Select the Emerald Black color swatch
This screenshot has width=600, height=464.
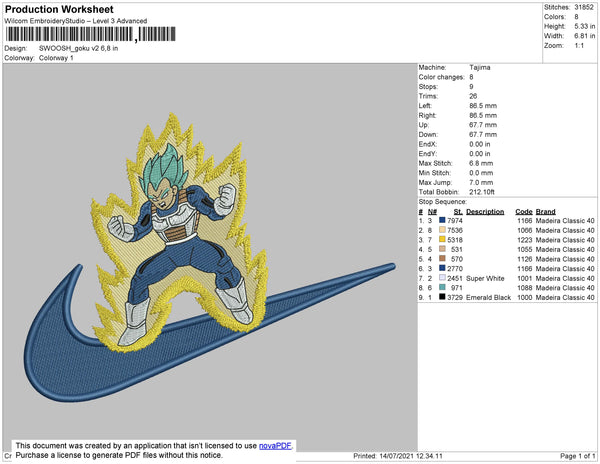point(442,297)
